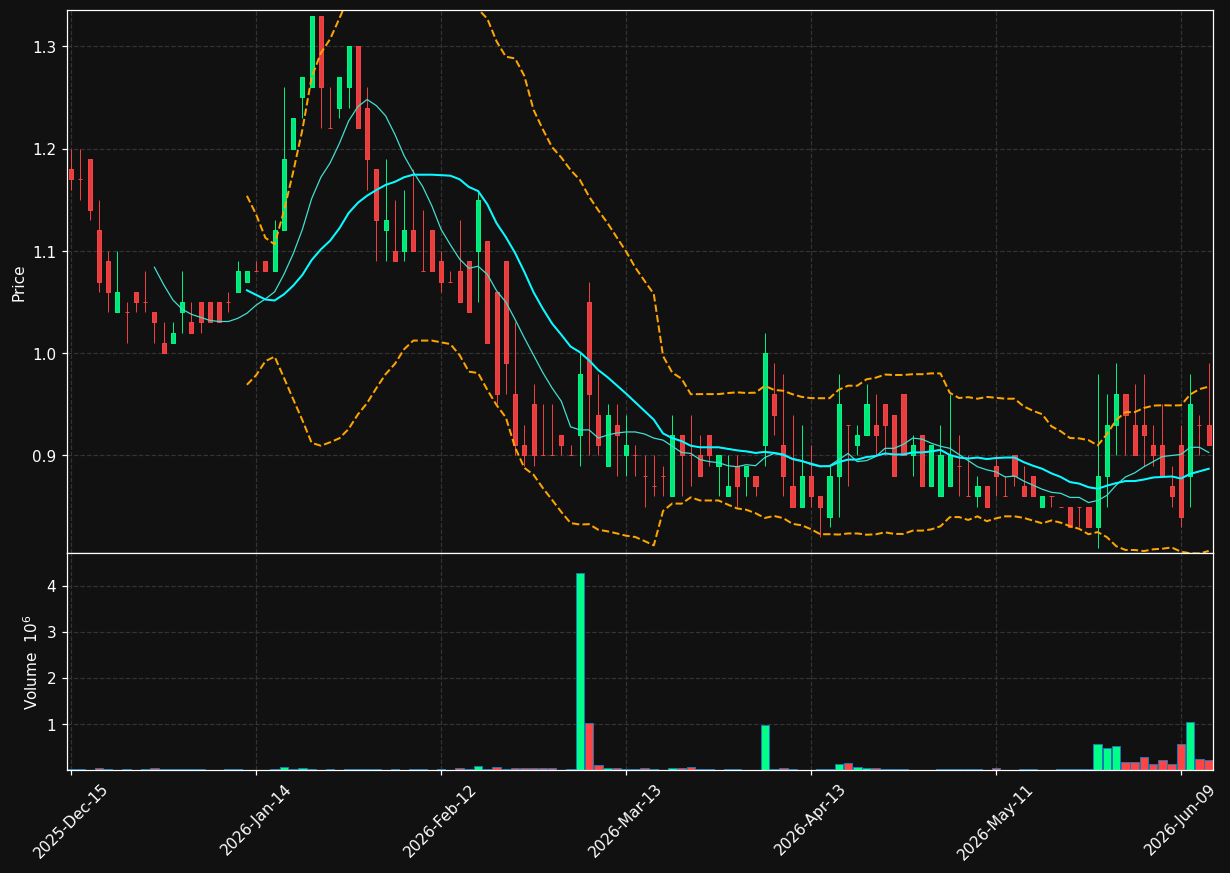Click the red volume bar beside the tallest bar
The height and width of the screenshot is (873, 1230).
[589, 746]
